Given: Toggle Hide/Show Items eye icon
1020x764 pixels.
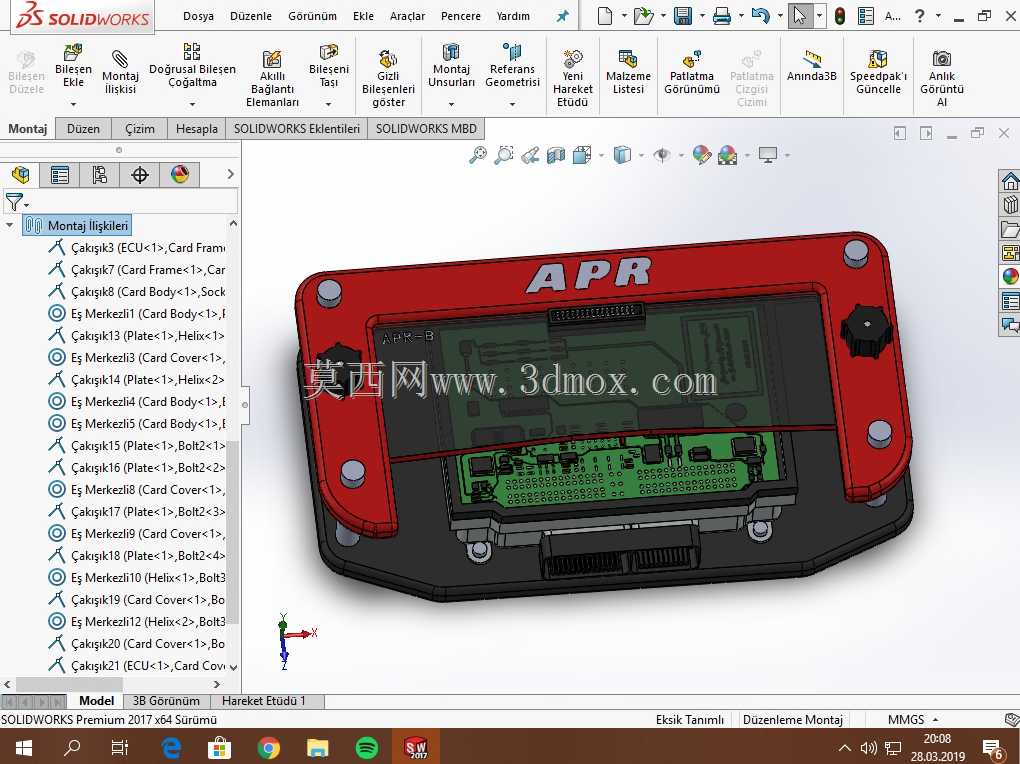Looking at the screenshot, I should point(662,155).
